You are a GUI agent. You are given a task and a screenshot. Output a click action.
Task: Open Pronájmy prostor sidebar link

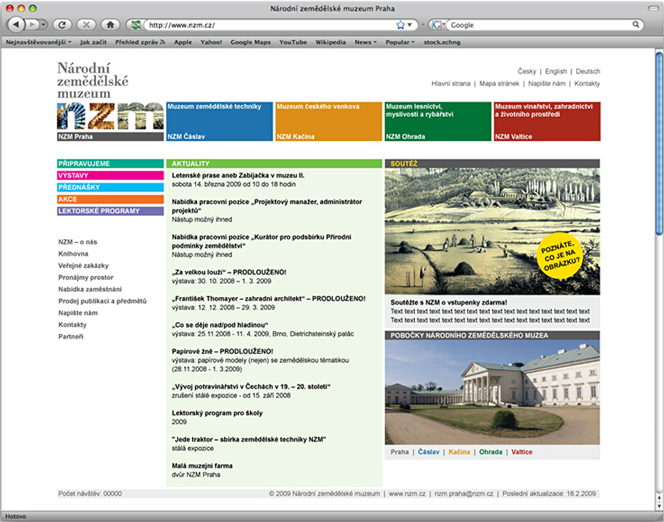pos(86,277)
